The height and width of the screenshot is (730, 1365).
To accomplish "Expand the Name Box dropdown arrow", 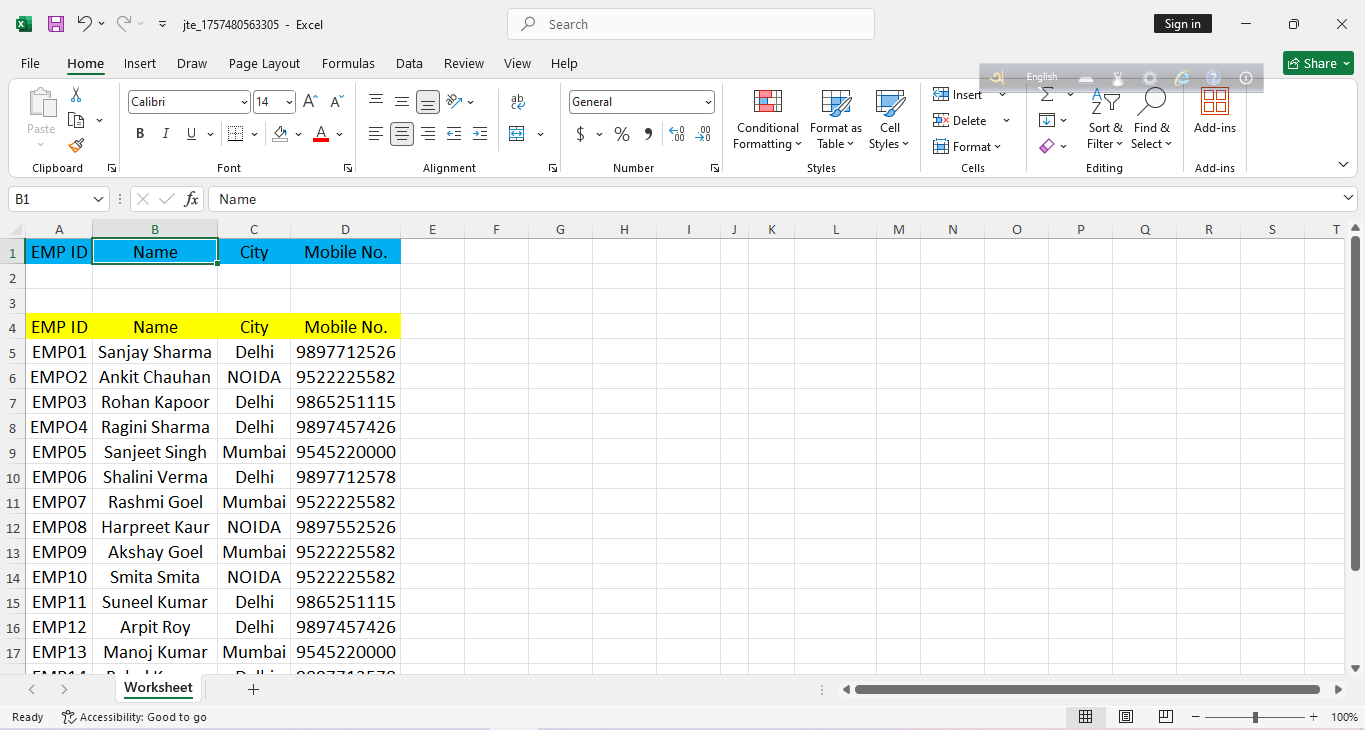I will [98, 199].
